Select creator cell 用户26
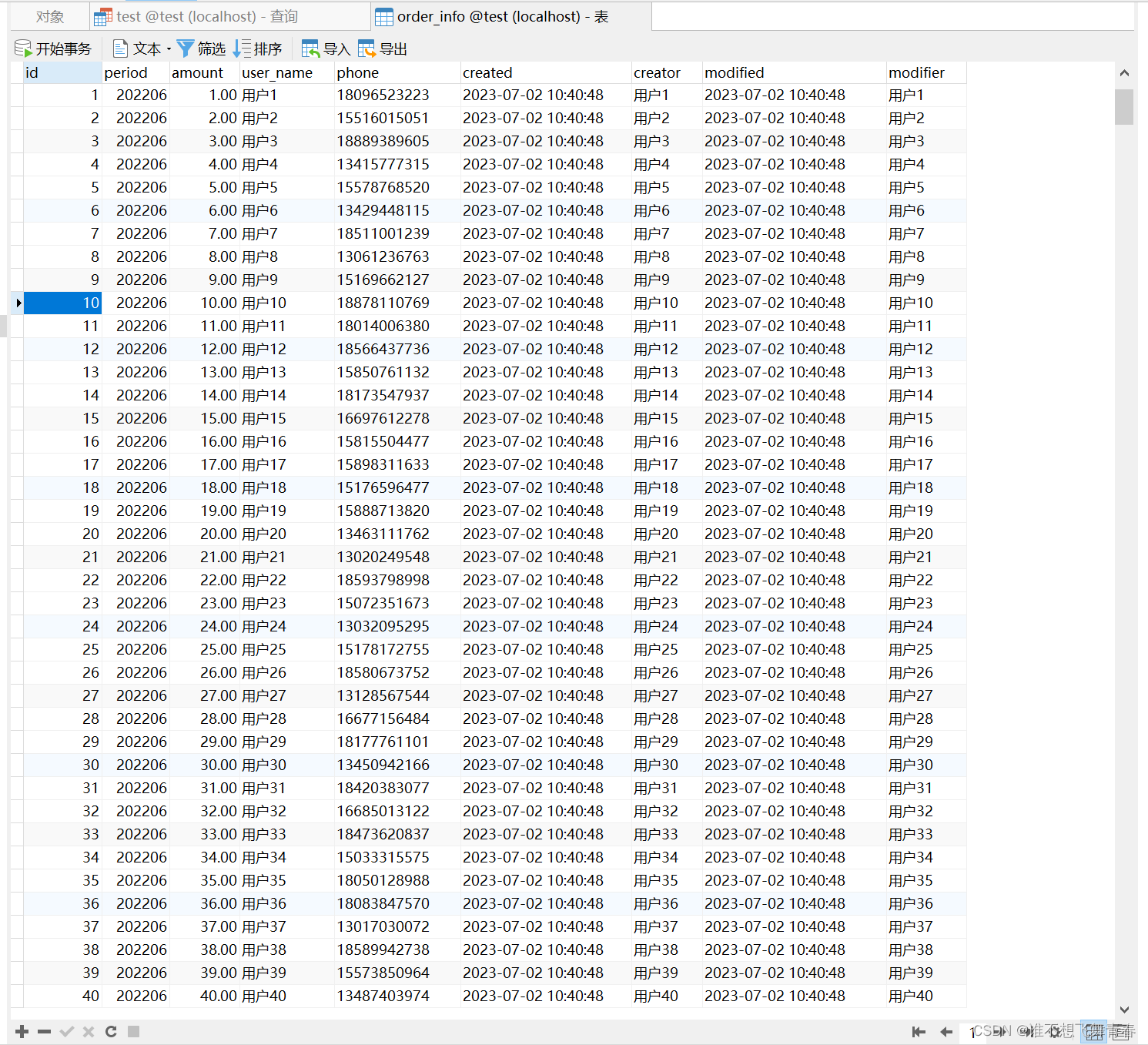 click(667, 673)
